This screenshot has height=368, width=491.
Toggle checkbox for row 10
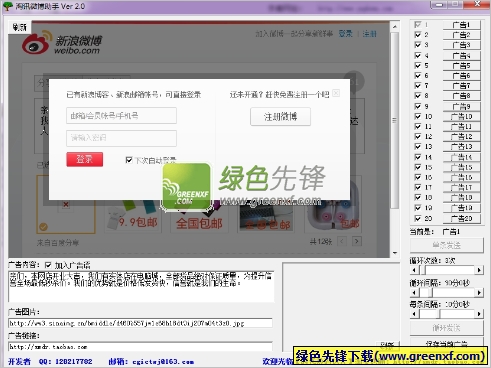tap(417, 116)
